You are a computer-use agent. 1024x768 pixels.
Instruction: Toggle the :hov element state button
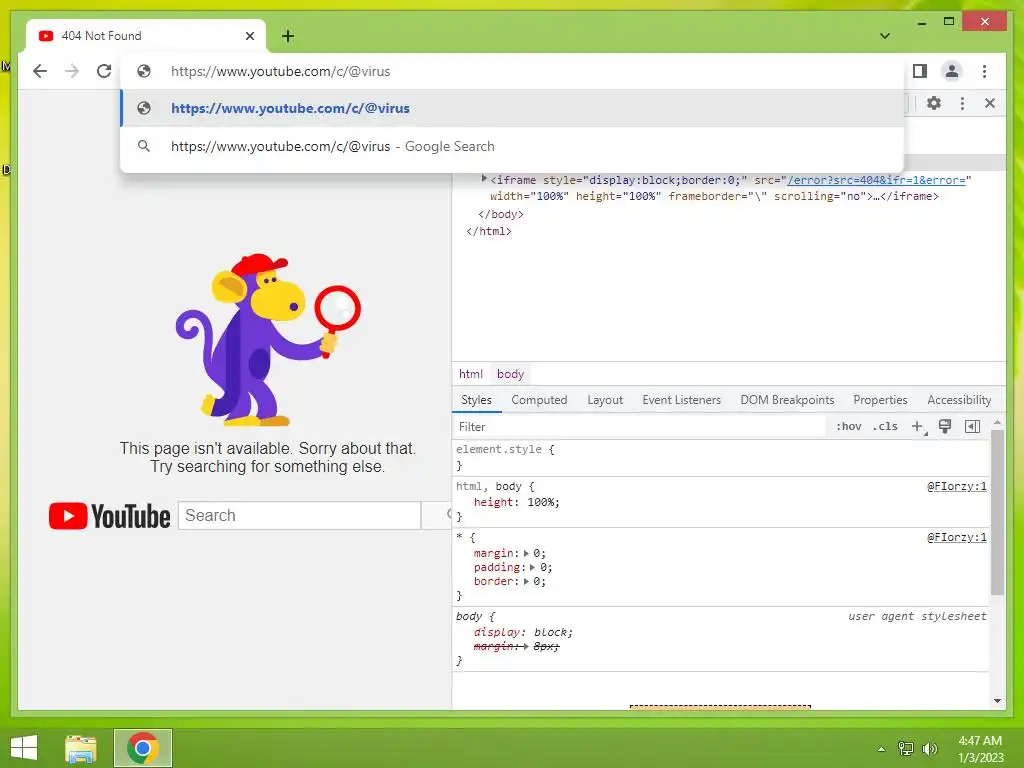(x=848, y=426)
